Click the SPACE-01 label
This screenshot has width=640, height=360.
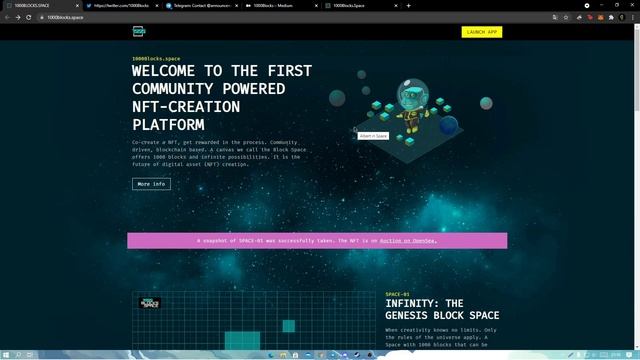click(397, 294)
